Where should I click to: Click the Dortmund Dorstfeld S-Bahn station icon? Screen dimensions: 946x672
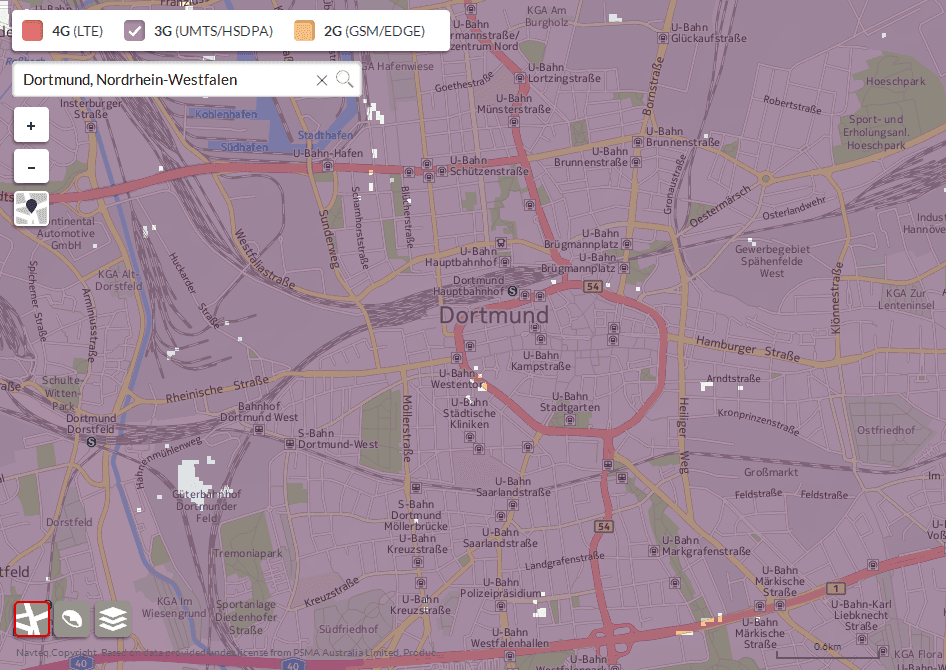[92, 442]
